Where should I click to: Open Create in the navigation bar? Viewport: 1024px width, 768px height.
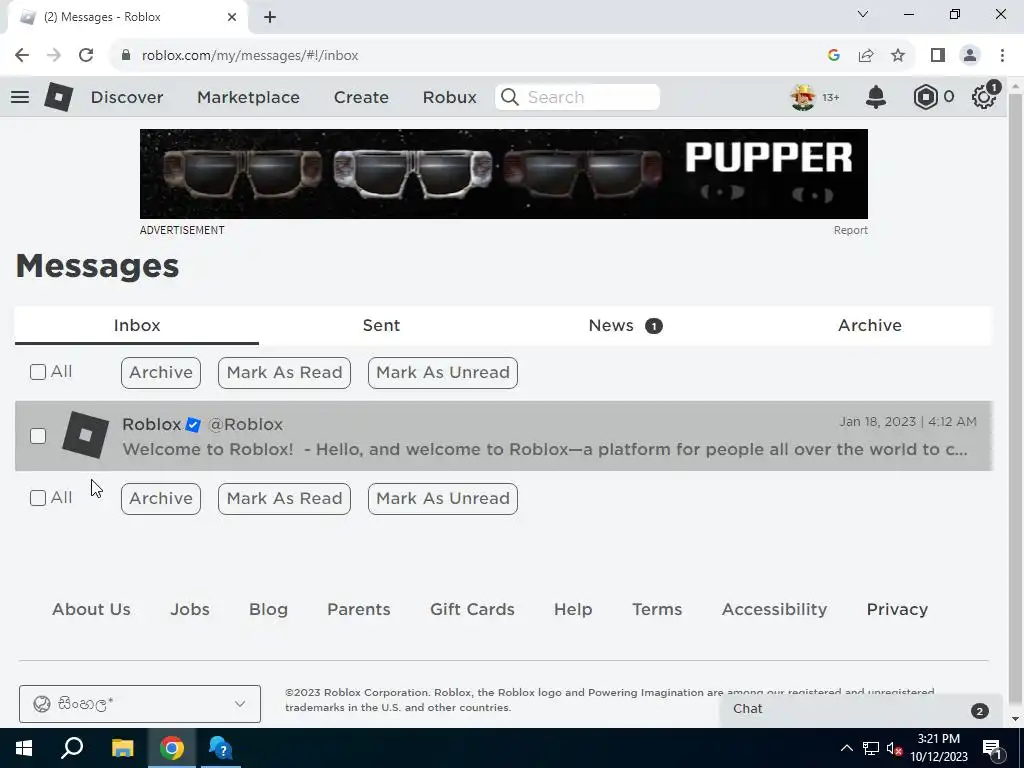361,97
